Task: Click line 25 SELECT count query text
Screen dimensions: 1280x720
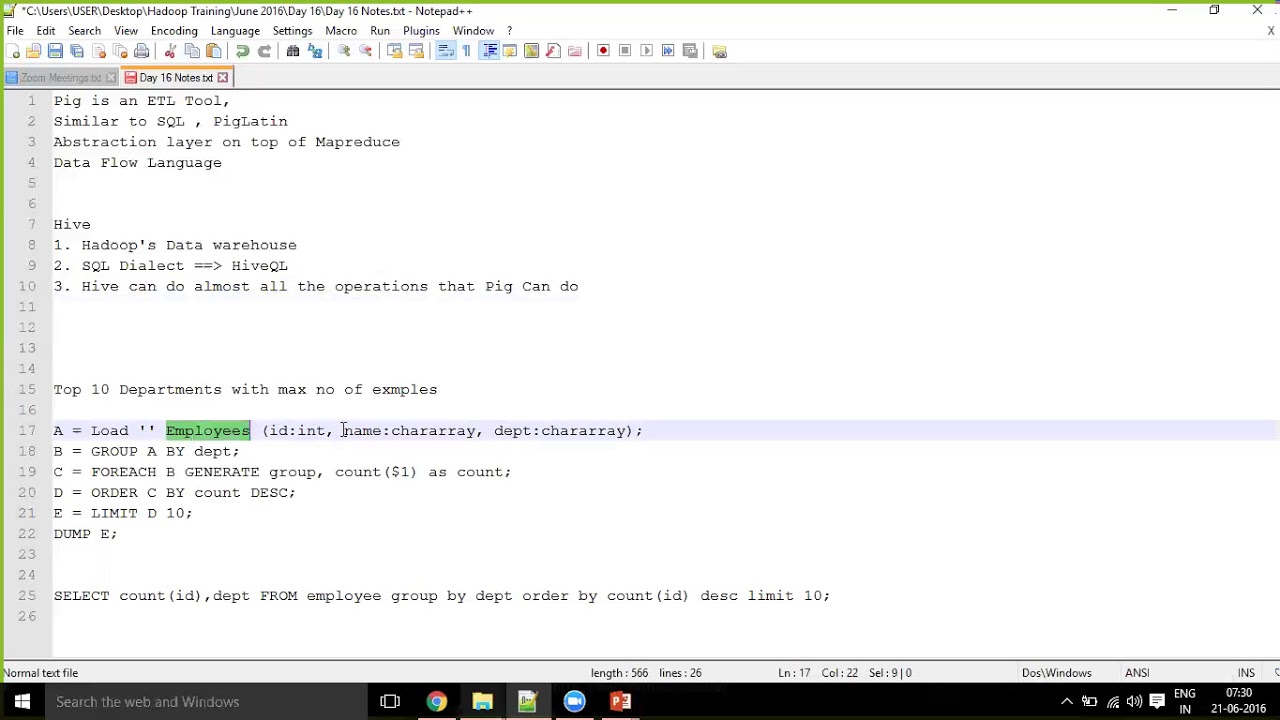Action: [x=442, y=596]
